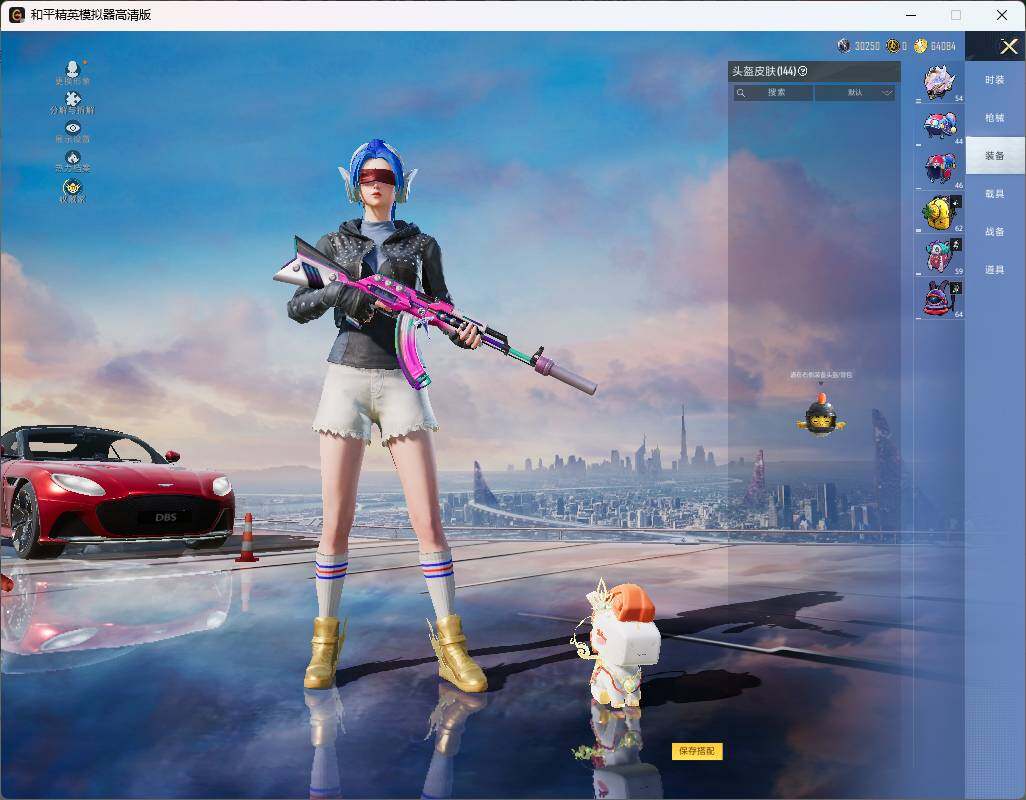Click help question mark beside 头盔皮肤(144)
Image resolution: width=1026 pixels, height=800 pixels.
[803, 71]
